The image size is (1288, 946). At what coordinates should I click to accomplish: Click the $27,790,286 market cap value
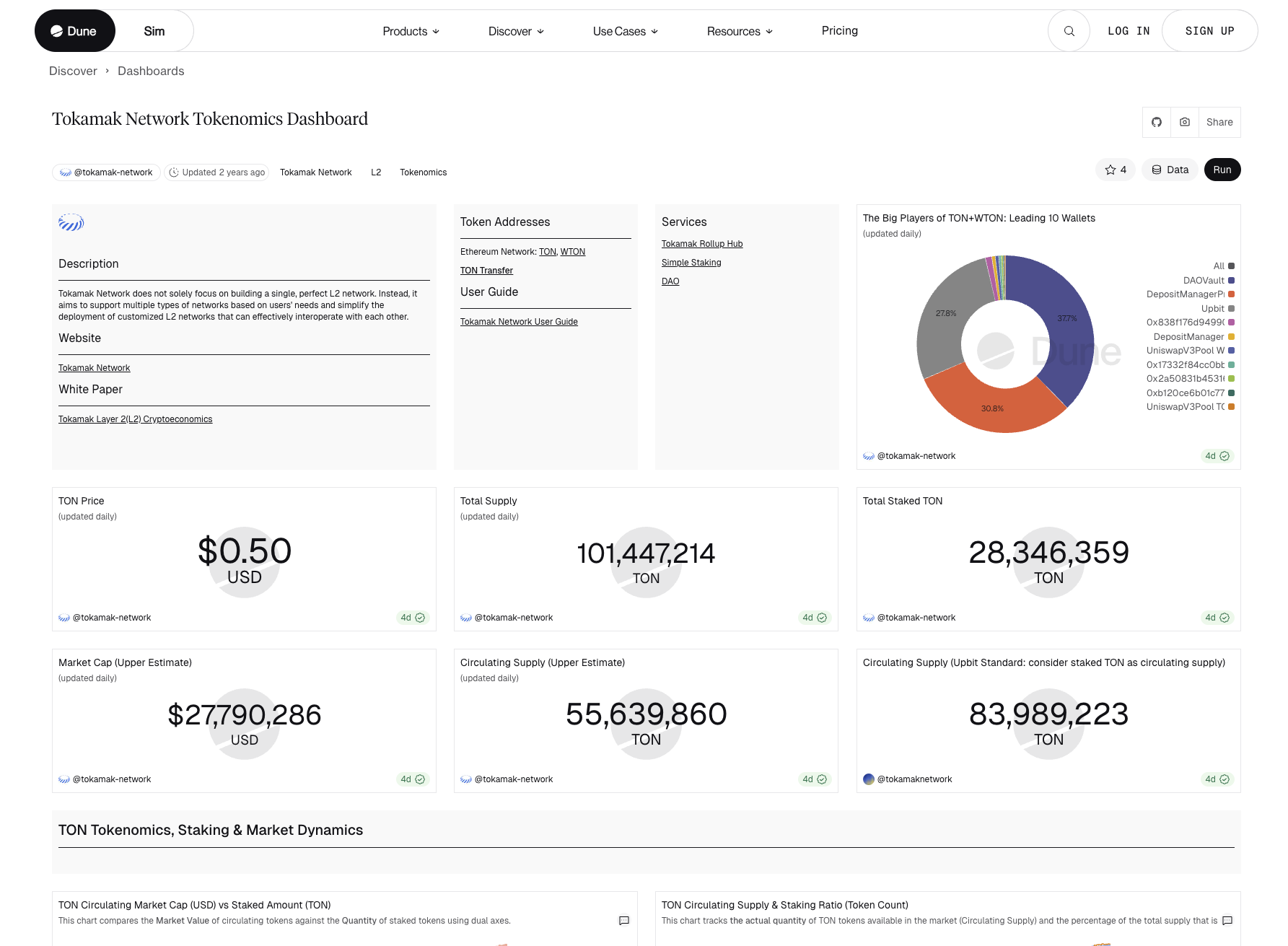(245, 715)
